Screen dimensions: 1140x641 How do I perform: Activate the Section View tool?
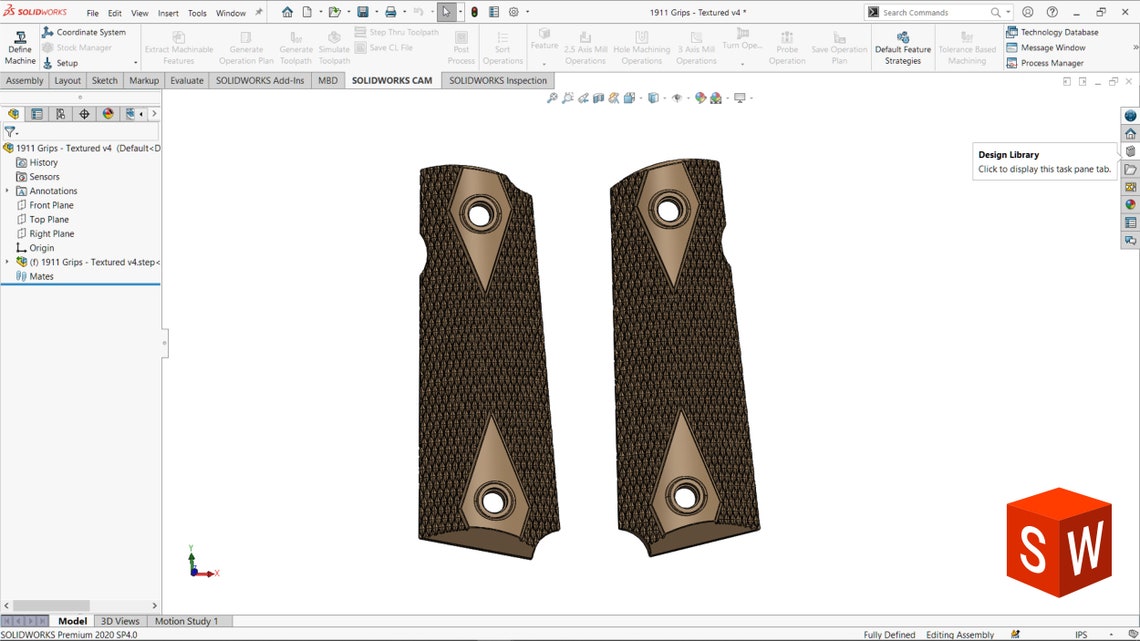pos(599,97)
